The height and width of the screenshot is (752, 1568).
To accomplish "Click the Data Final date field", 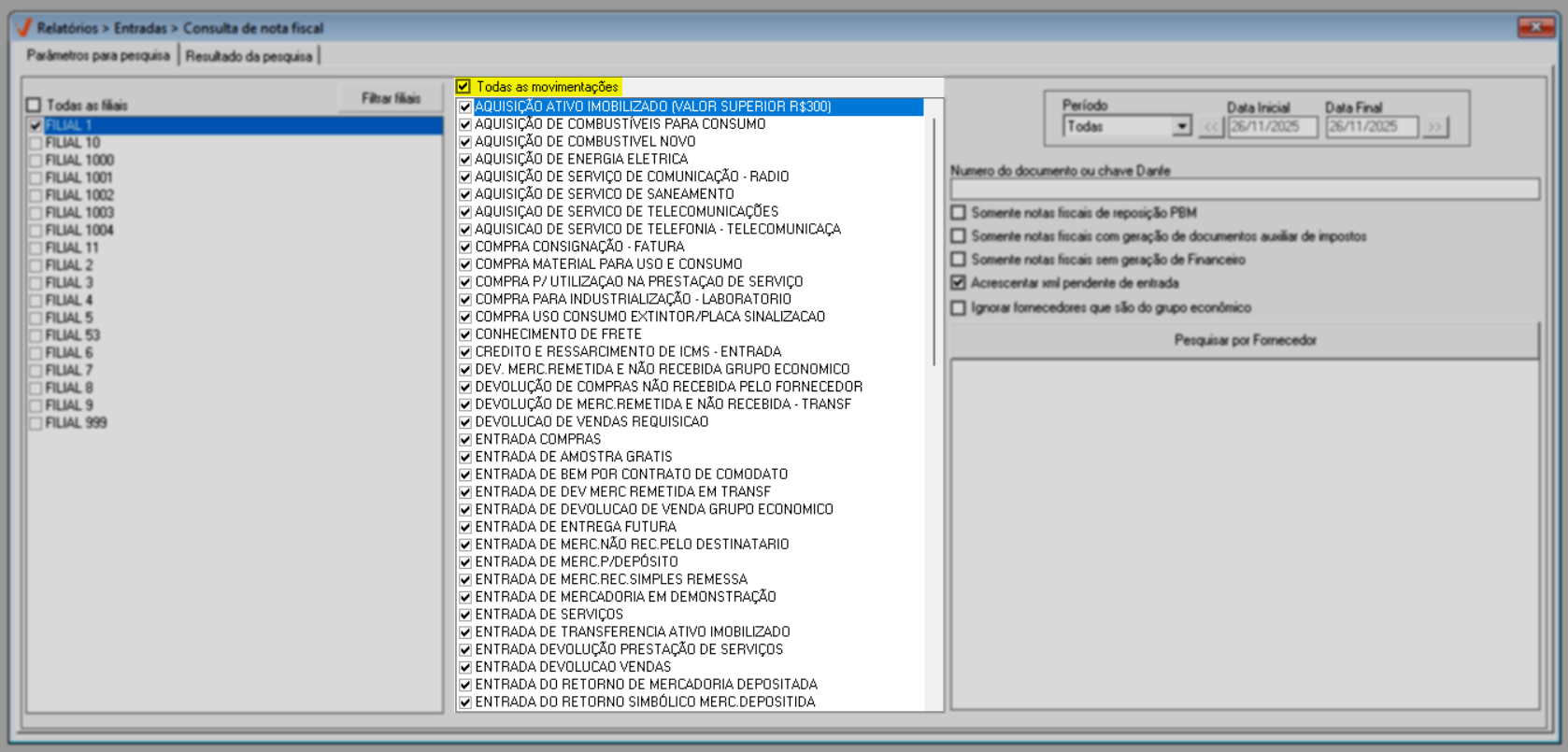I will pyautogui.click(x=1372, y=126).
